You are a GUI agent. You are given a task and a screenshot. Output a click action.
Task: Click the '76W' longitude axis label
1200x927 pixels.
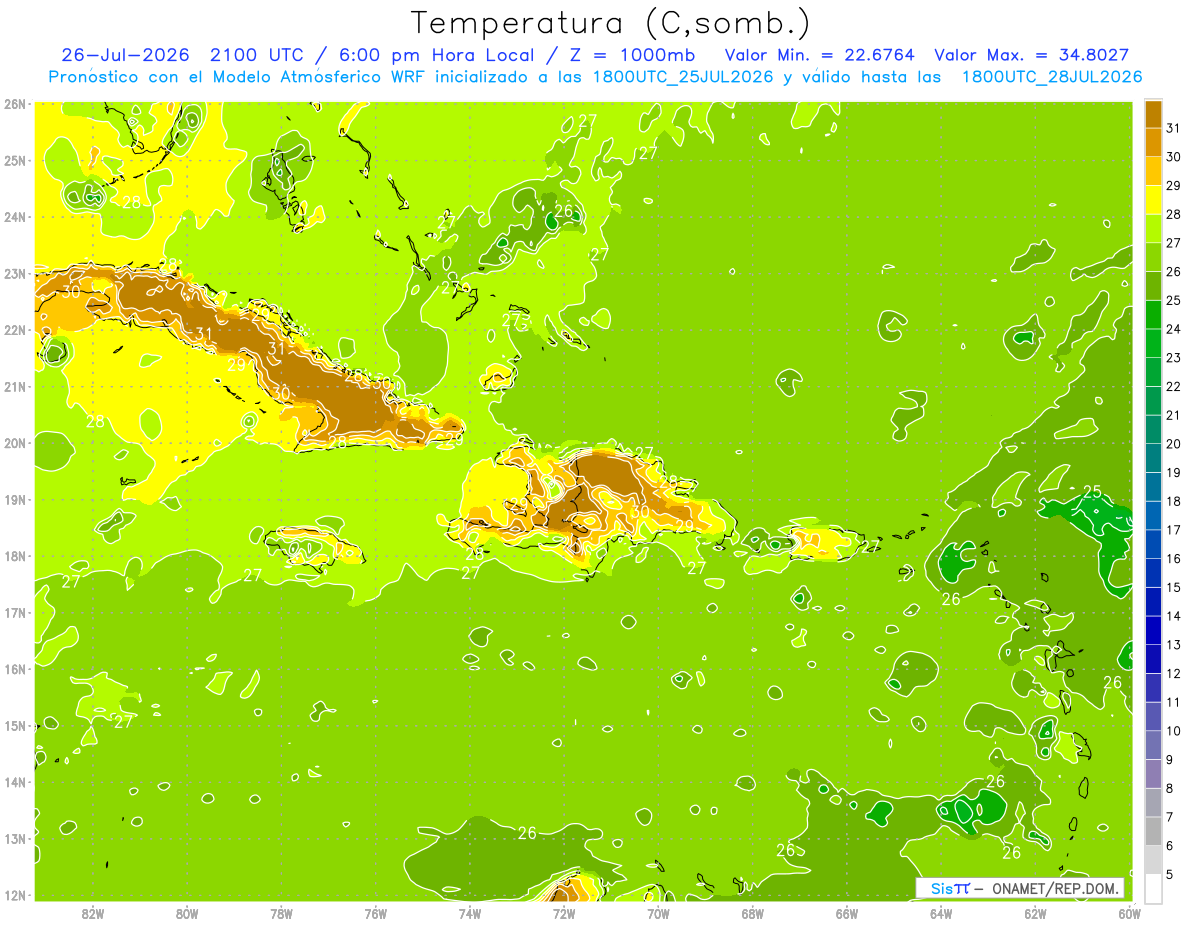point(376,913)
